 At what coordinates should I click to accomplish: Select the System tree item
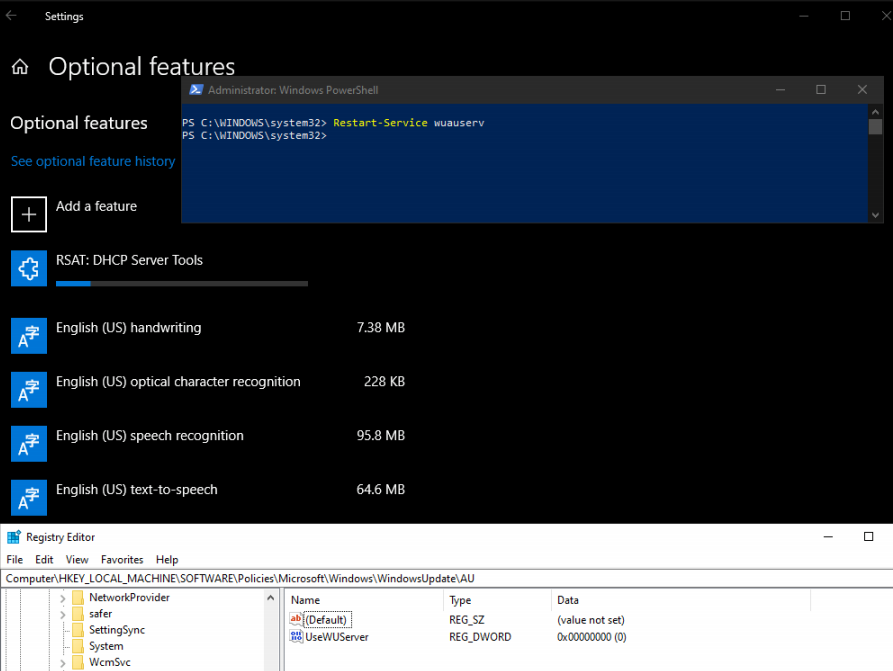(106, 646)
